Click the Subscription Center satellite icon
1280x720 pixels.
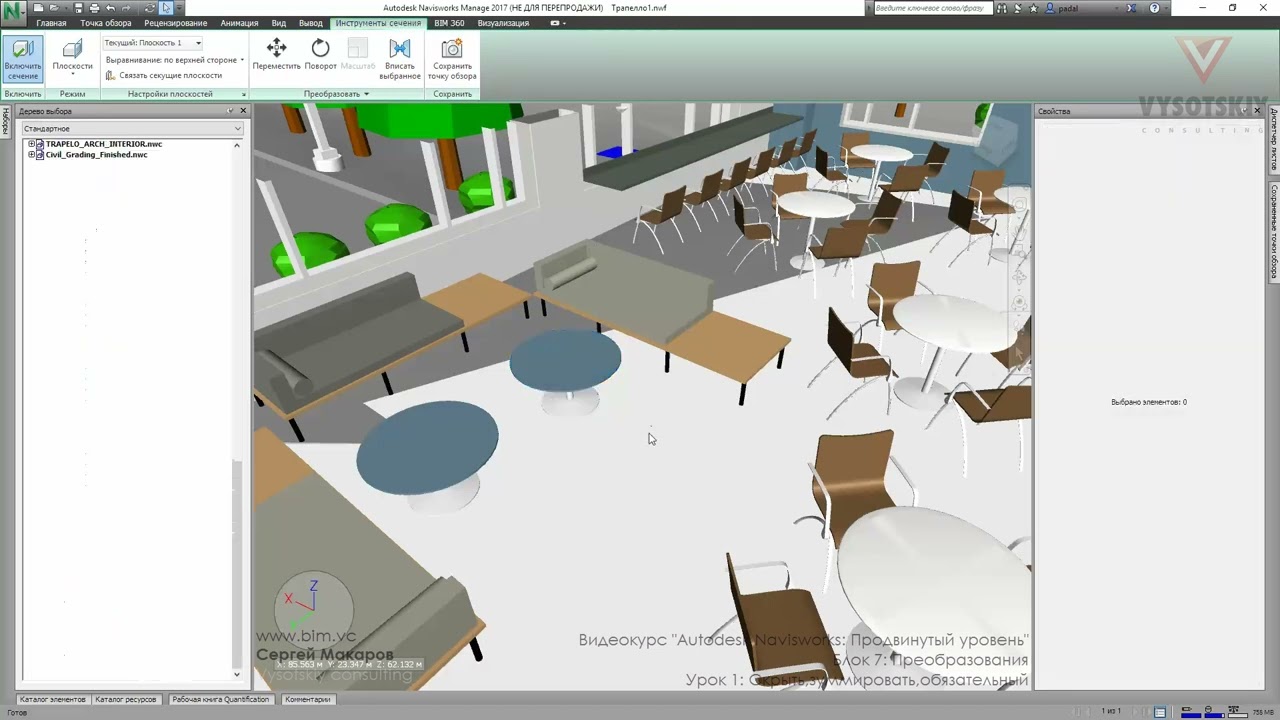point(1018,8)
